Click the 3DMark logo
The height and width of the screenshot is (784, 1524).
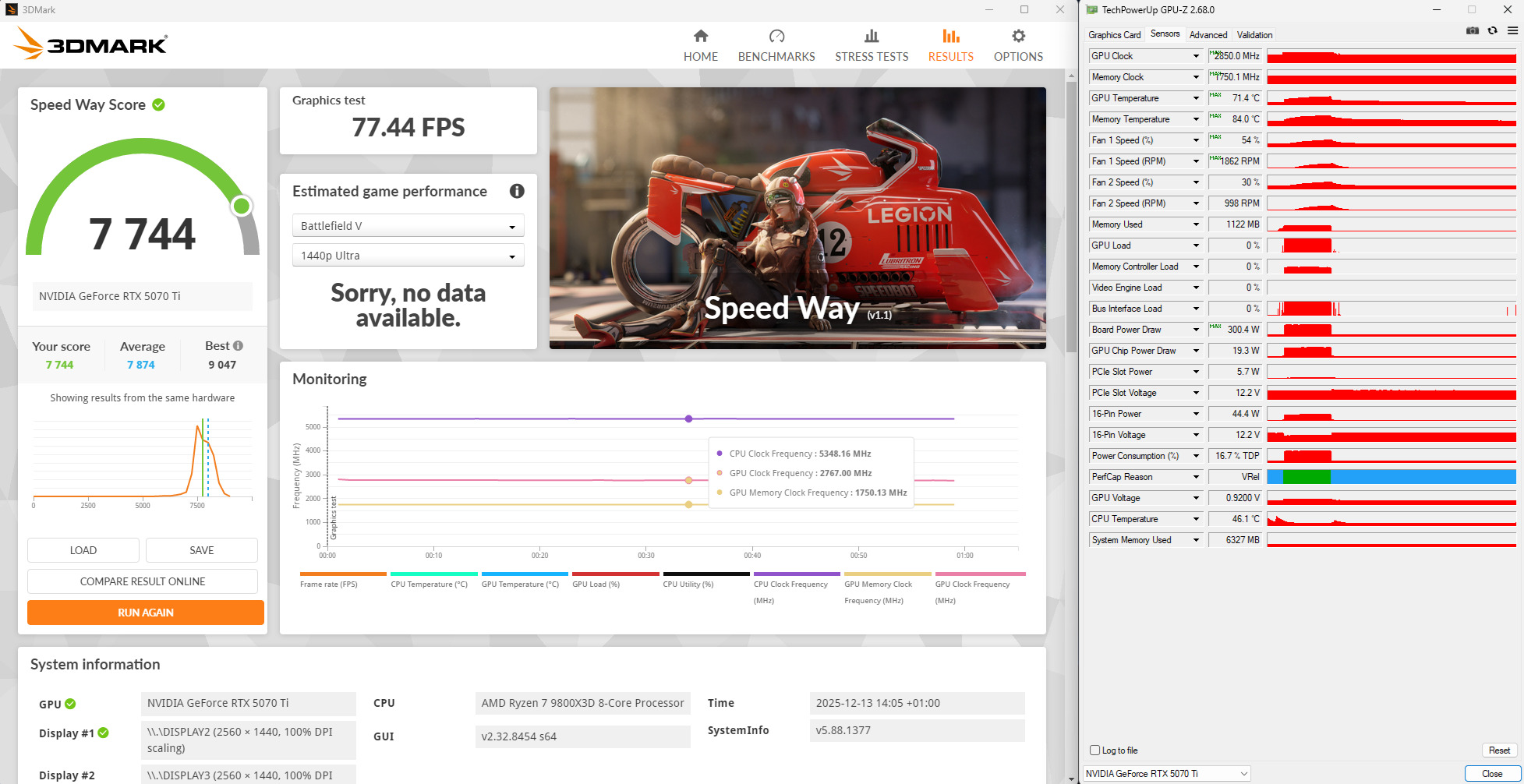(90, 44)
